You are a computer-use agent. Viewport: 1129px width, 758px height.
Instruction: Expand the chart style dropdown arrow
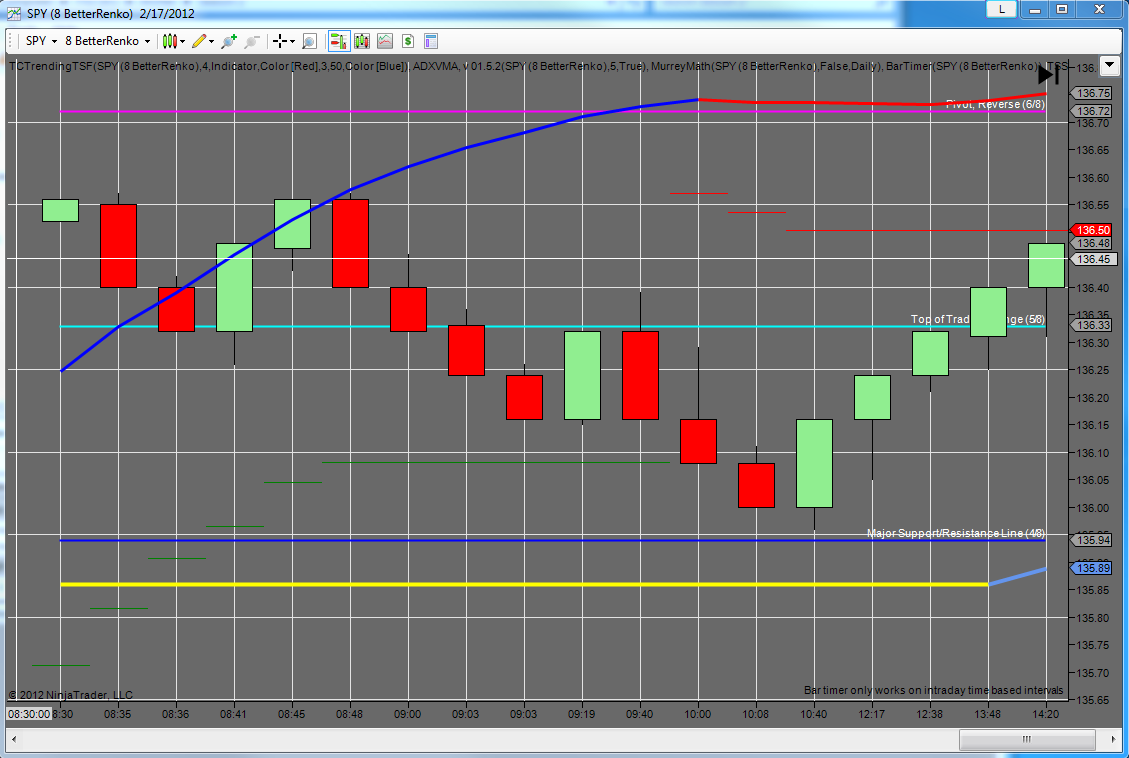pos(183,42)
